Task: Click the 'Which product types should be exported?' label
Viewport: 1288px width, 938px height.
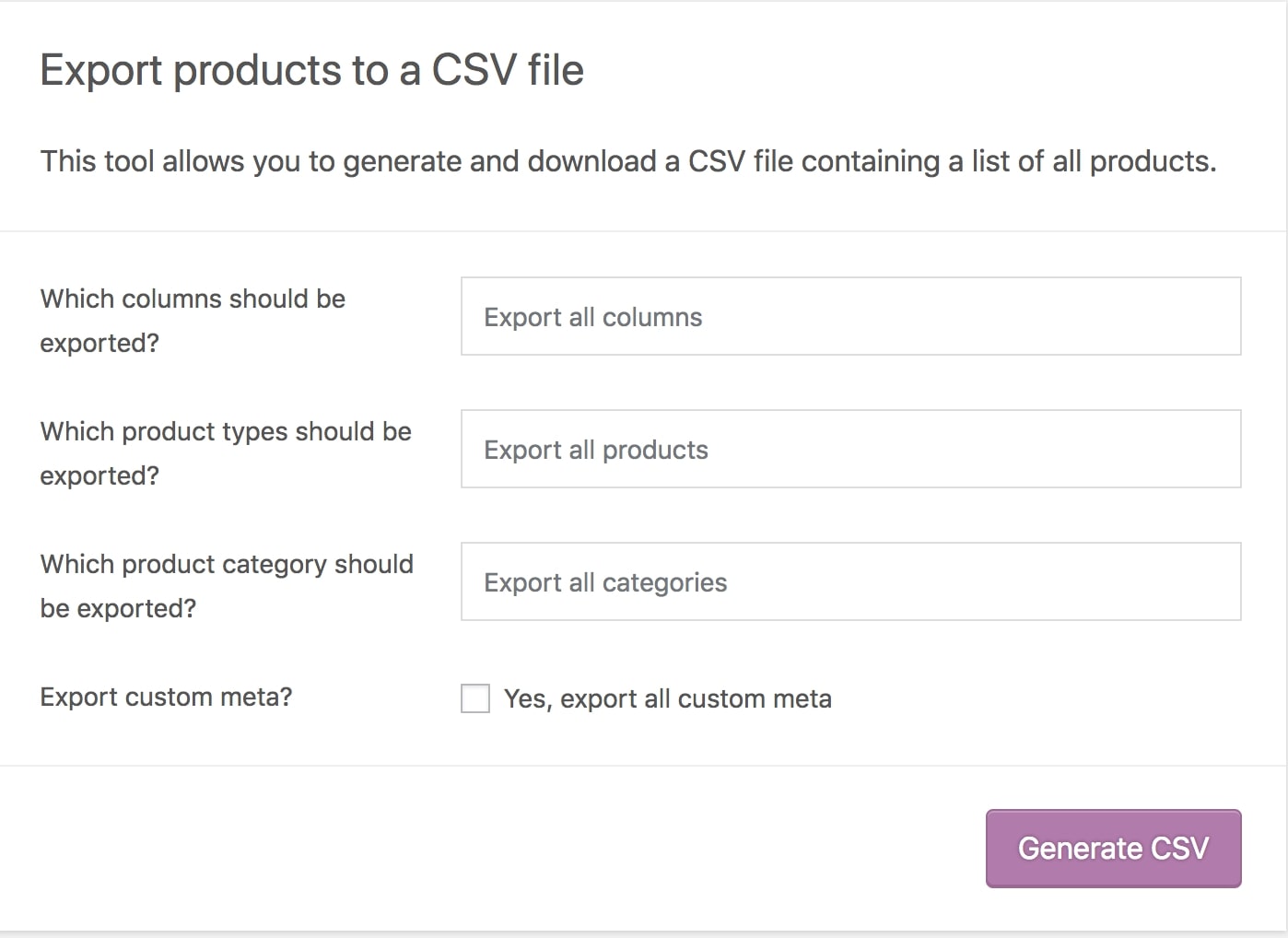Action: click(226, 452)
